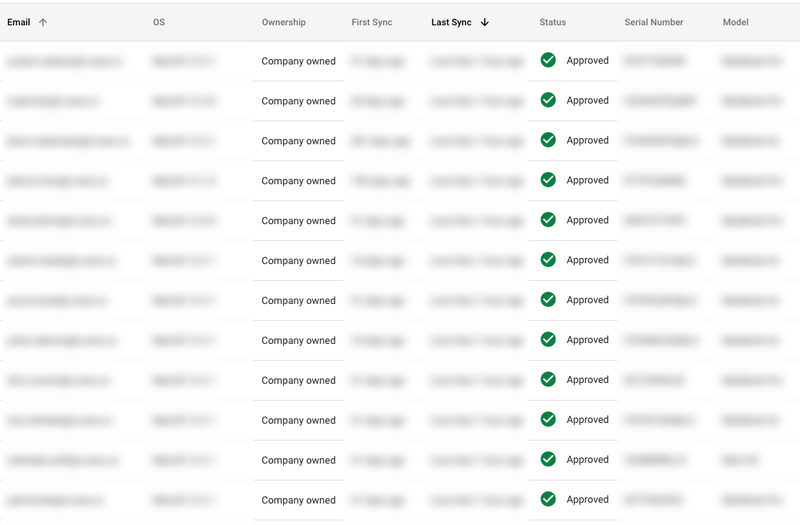Image resolution: width=800 pixels, height=525 pixels.
Task: Click the Status column header
Action: [552, 22]
